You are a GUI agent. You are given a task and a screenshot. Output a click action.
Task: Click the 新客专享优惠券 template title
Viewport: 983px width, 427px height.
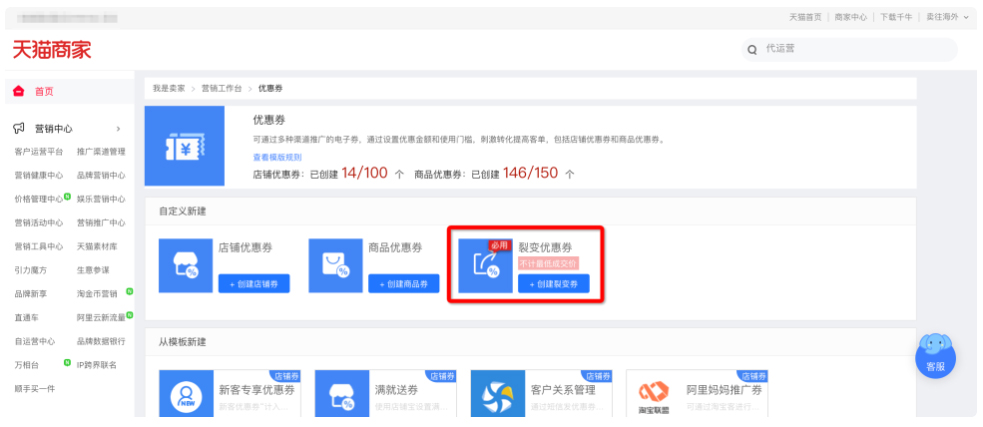(x=256, y=391)
